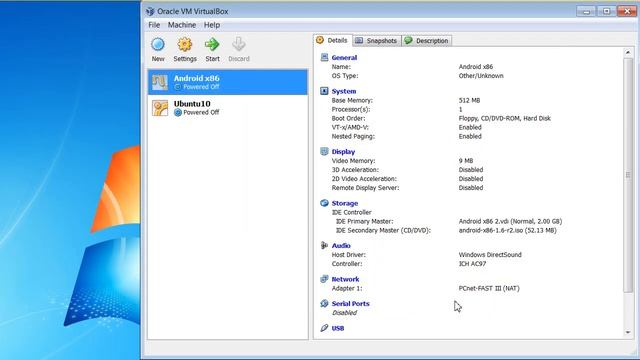Screen dimensions: 640x360
Task: Click the New virtual machine icon
Action: [x=158, y=44]
